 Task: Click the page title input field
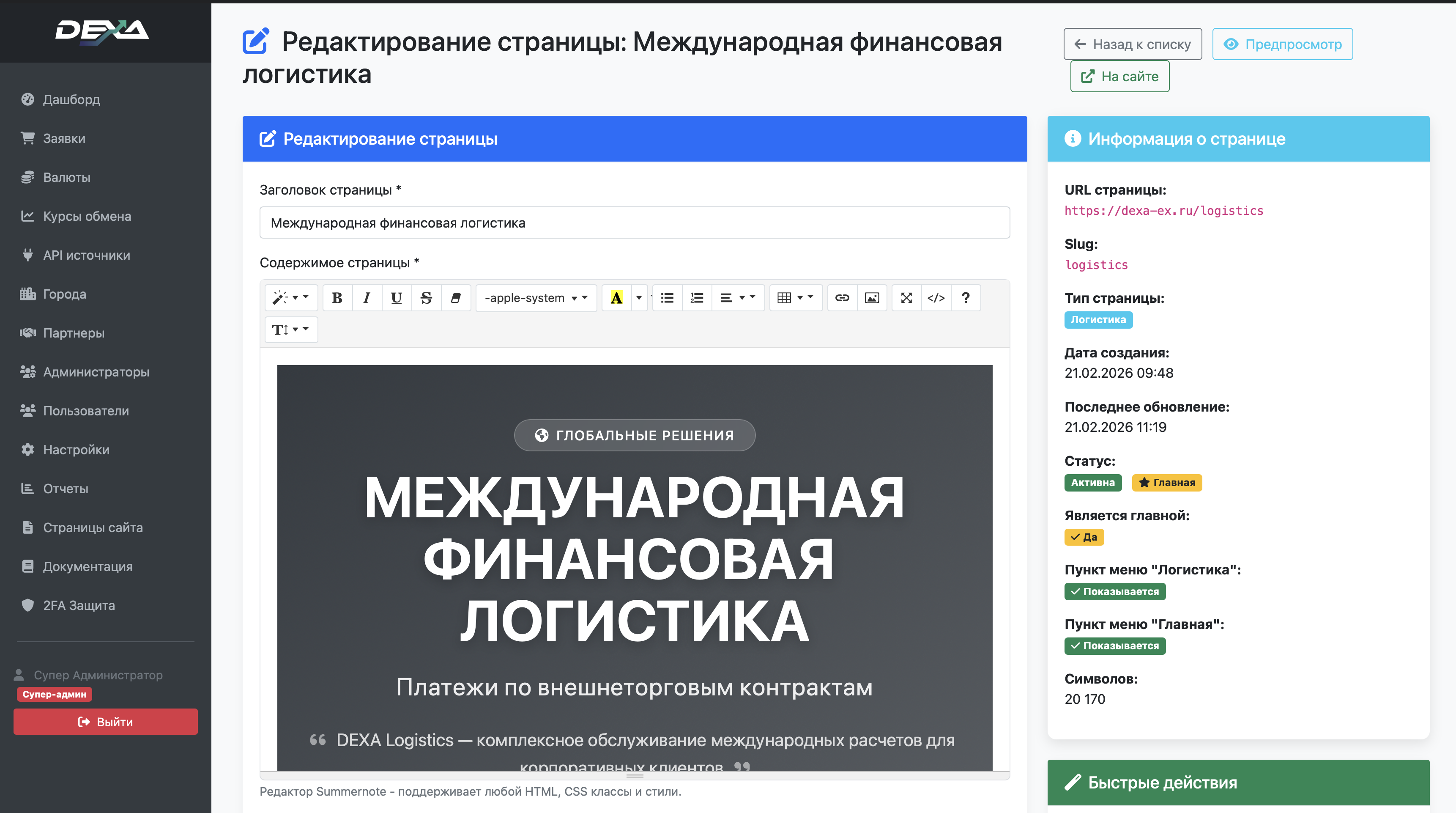click(x=634, y=223)
